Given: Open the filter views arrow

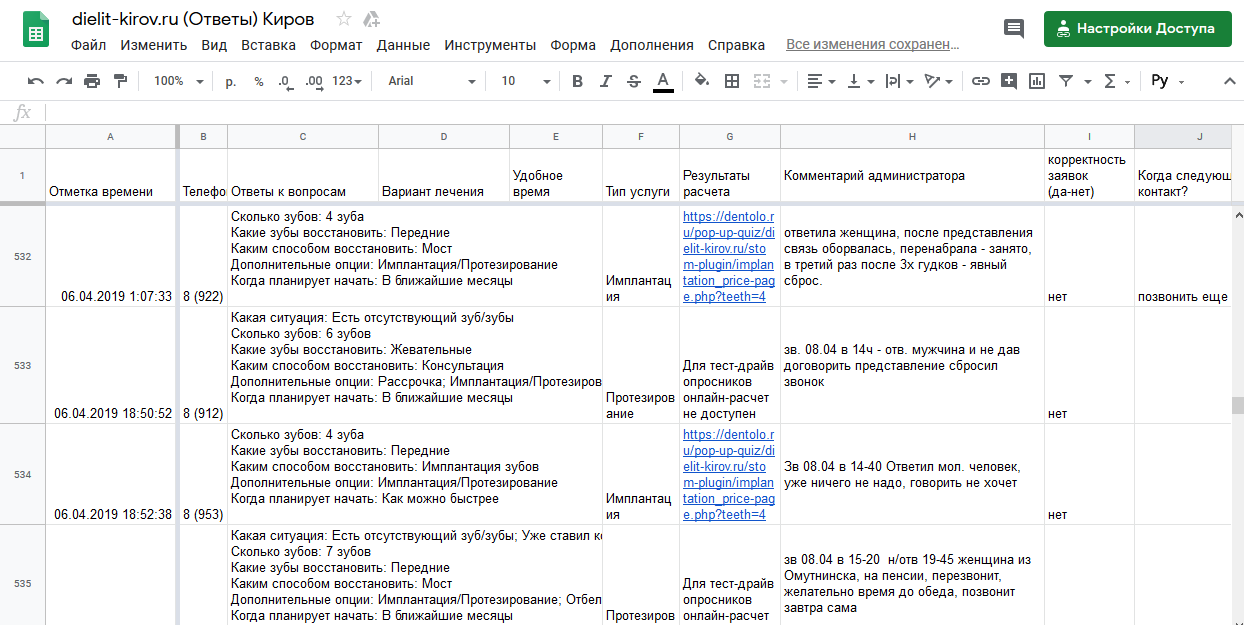Looking at the screenshot, I should [1088, 82].
